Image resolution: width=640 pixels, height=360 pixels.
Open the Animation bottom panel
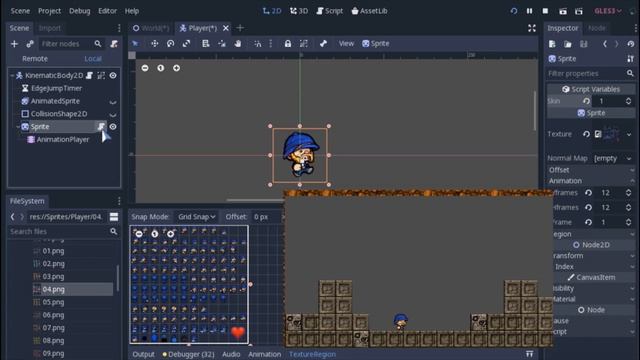coord(264,354)
